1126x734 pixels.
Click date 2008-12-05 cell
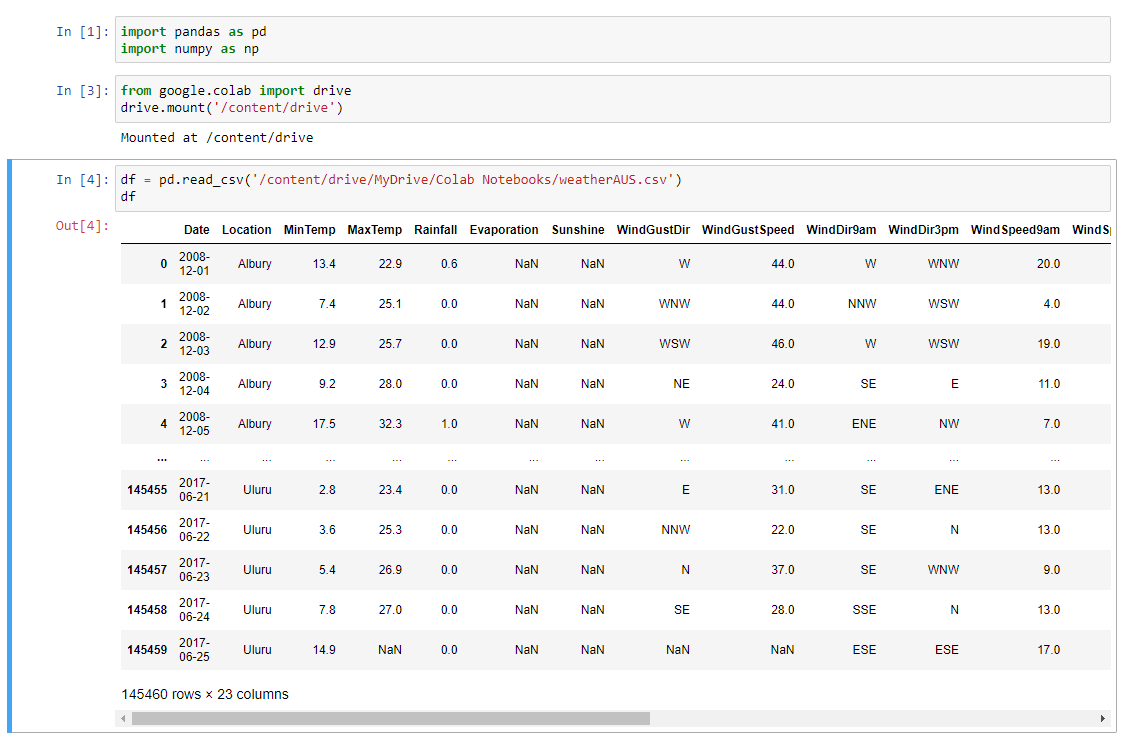(195, 424)
